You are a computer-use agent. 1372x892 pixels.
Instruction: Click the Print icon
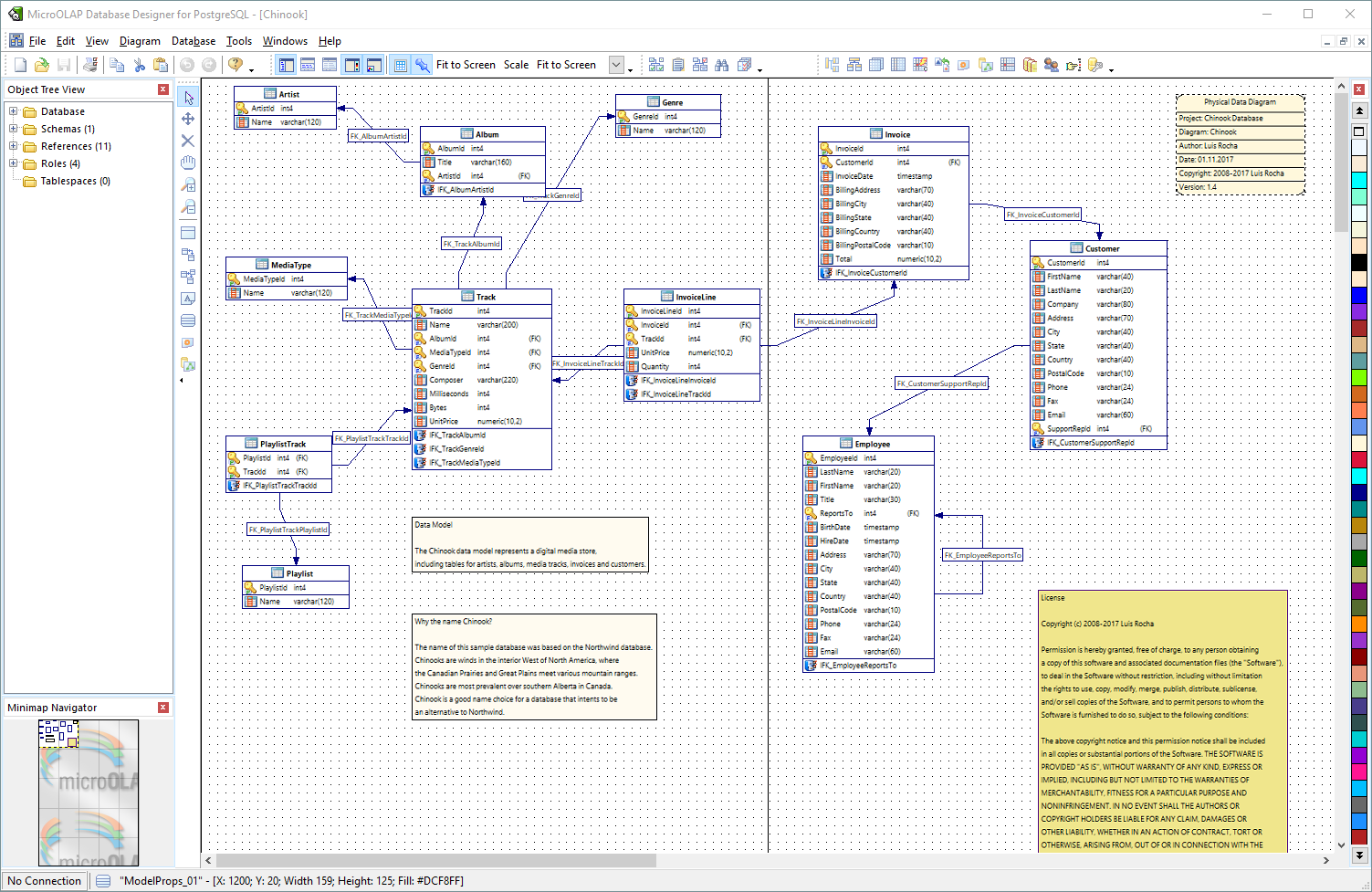(90, 65)
